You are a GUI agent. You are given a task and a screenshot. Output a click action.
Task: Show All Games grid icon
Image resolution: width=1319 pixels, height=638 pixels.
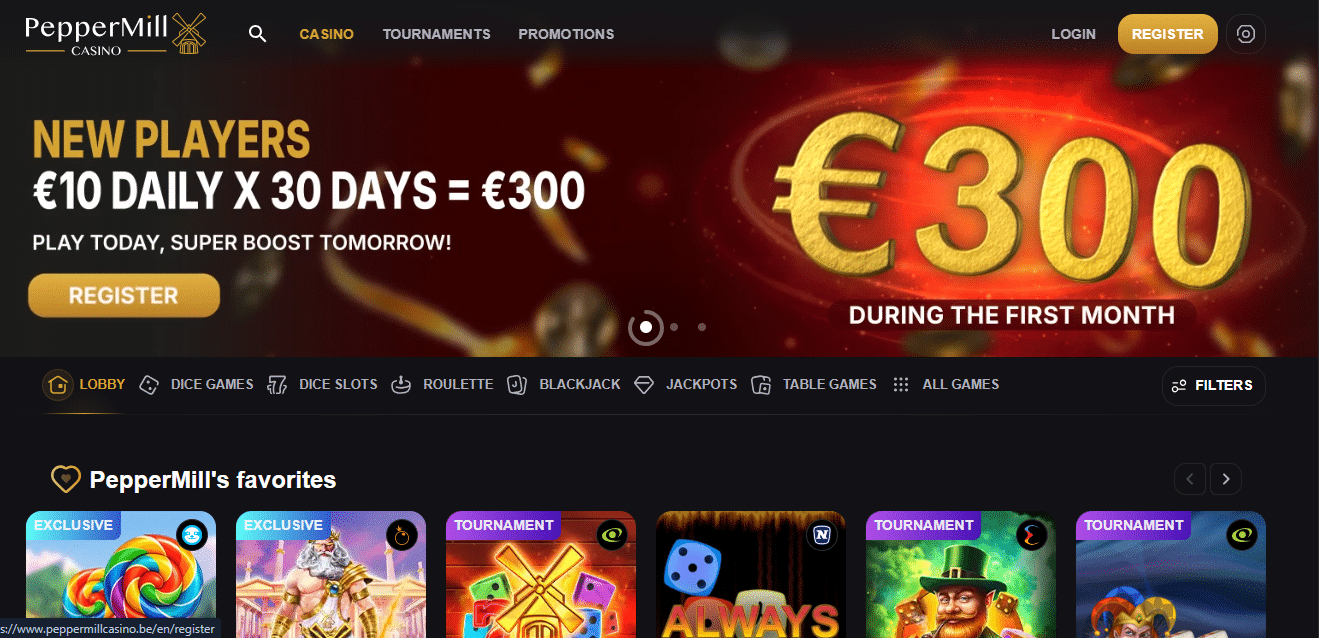coord(901,385)
